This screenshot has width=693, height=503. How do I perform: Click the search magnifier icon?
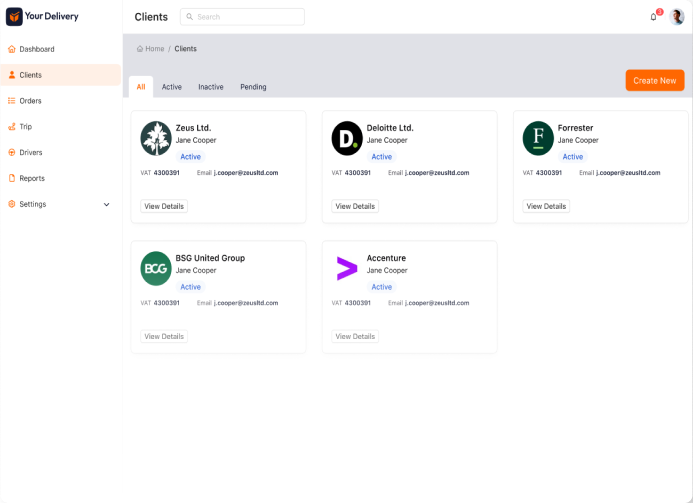(190, 17)
